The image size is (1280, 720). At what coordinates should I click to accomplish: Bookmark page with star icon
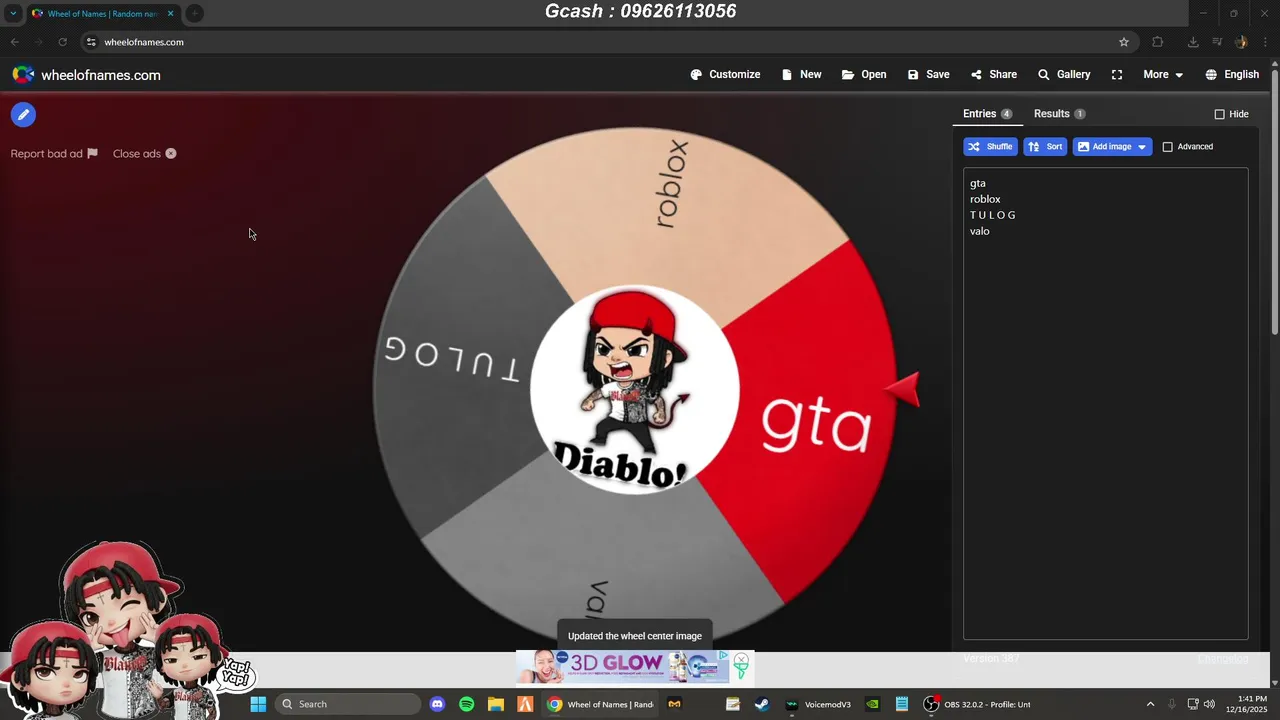click(x=1124, y=42)
